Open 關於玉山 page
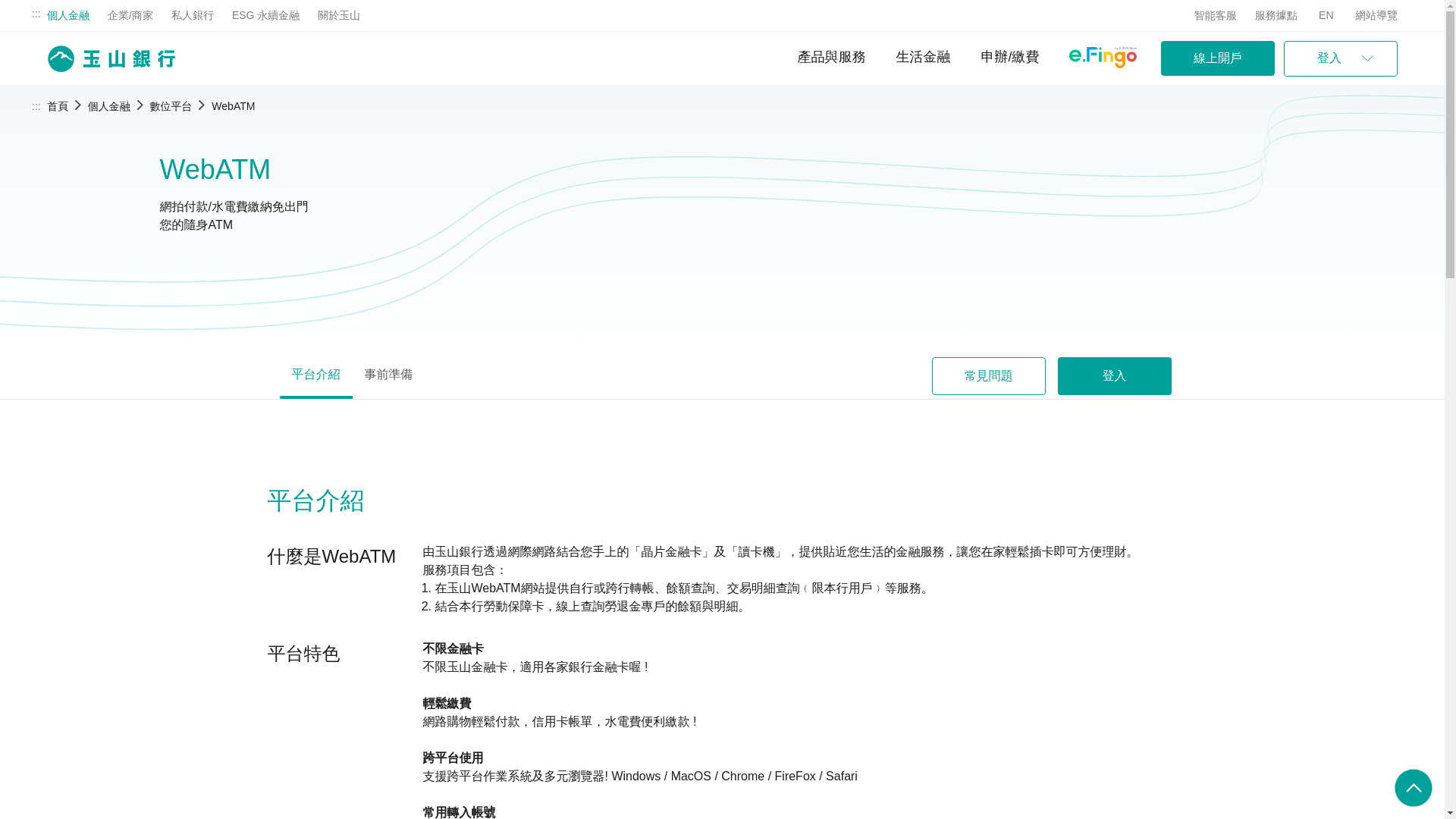Image resolution: width=1456 pixels, height=819 pixels. (339, 15)
